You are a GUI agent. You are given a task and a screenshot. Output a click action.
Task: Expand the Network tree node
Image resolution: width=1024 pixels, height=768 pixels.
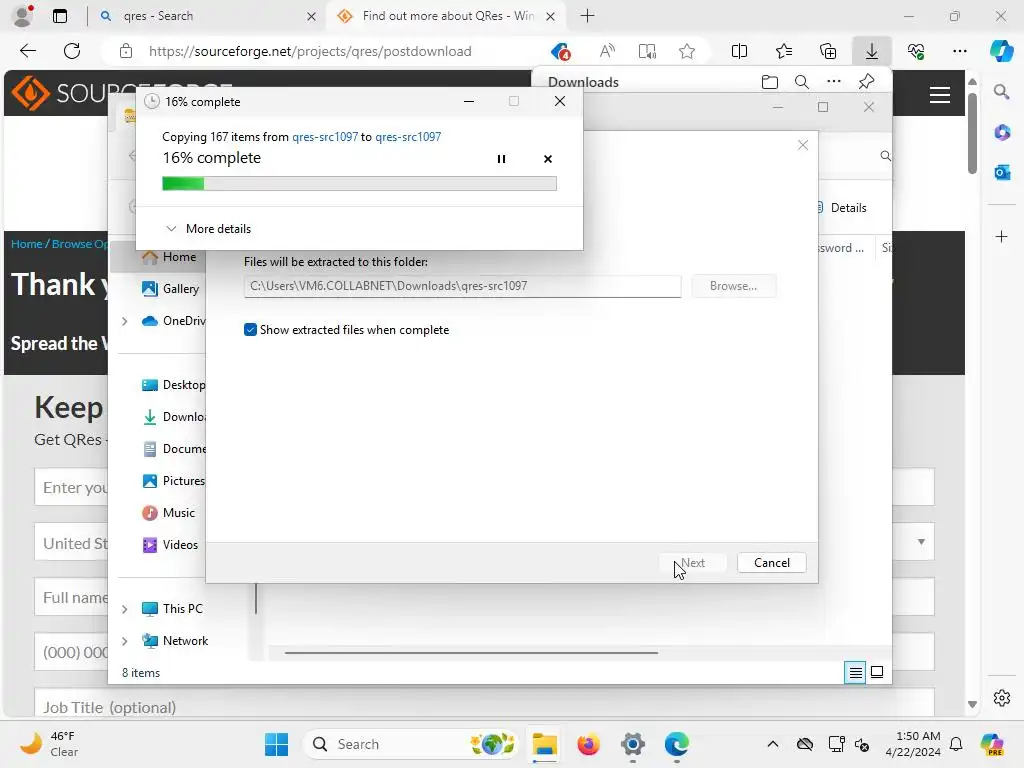tap(125, 641)
